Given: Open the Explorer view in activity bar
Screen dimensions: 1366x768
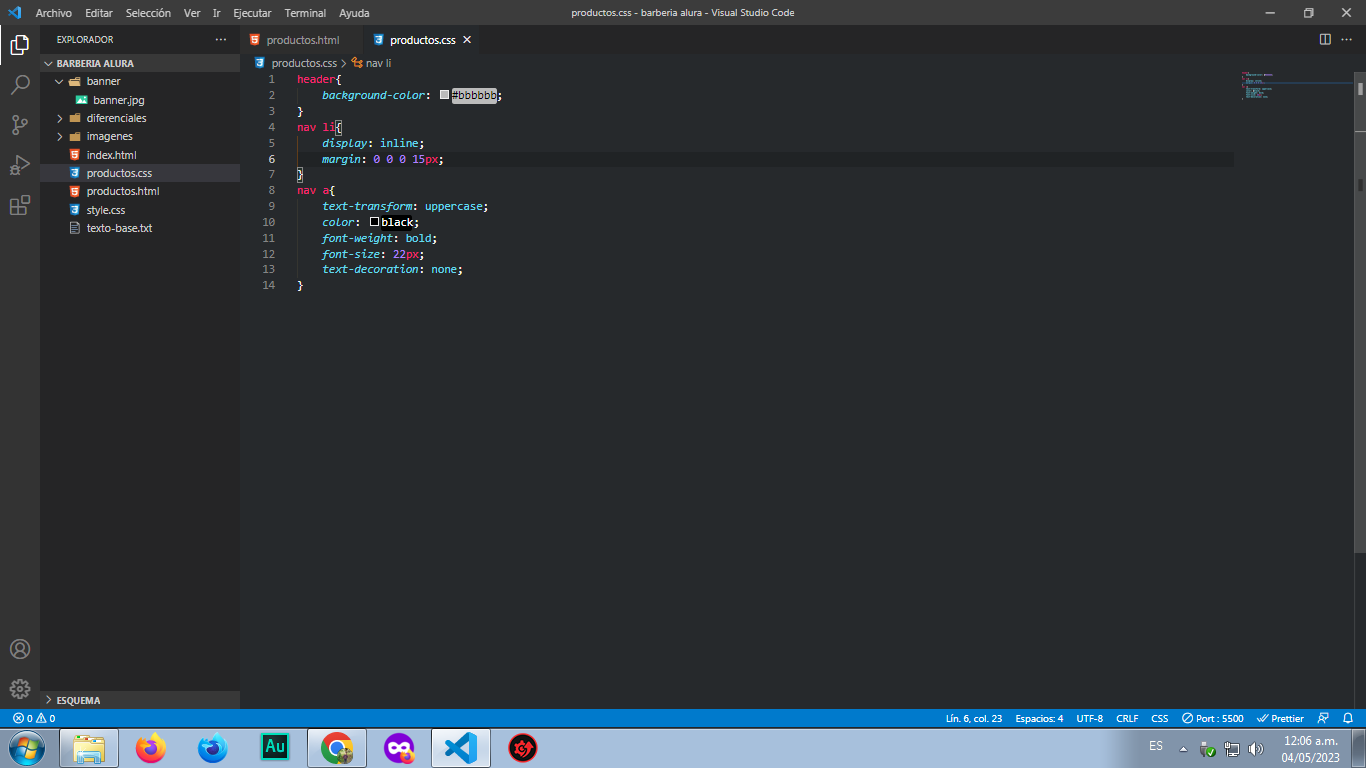Looking at the screenshot, I should [20, 44].
